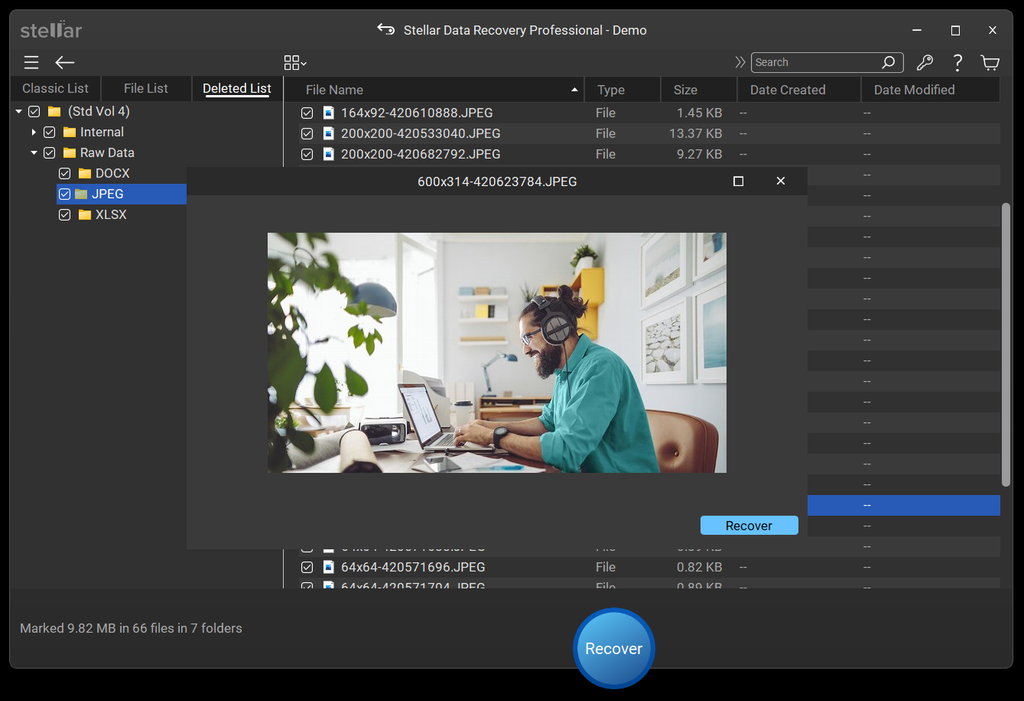Toggle the JPEG folder checkbox
The height and width of the screenshot is (701, 1024).
coord(65,194)
